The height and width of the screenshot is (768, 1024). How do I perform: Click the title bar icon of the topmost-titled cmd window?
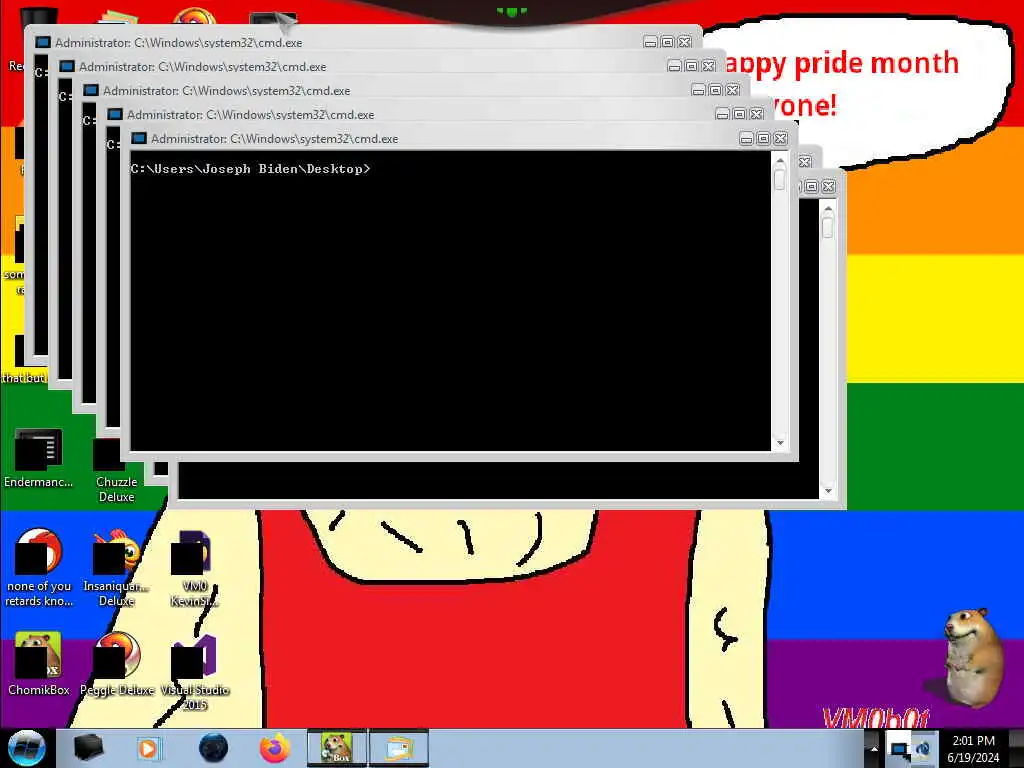click(42, 42)
